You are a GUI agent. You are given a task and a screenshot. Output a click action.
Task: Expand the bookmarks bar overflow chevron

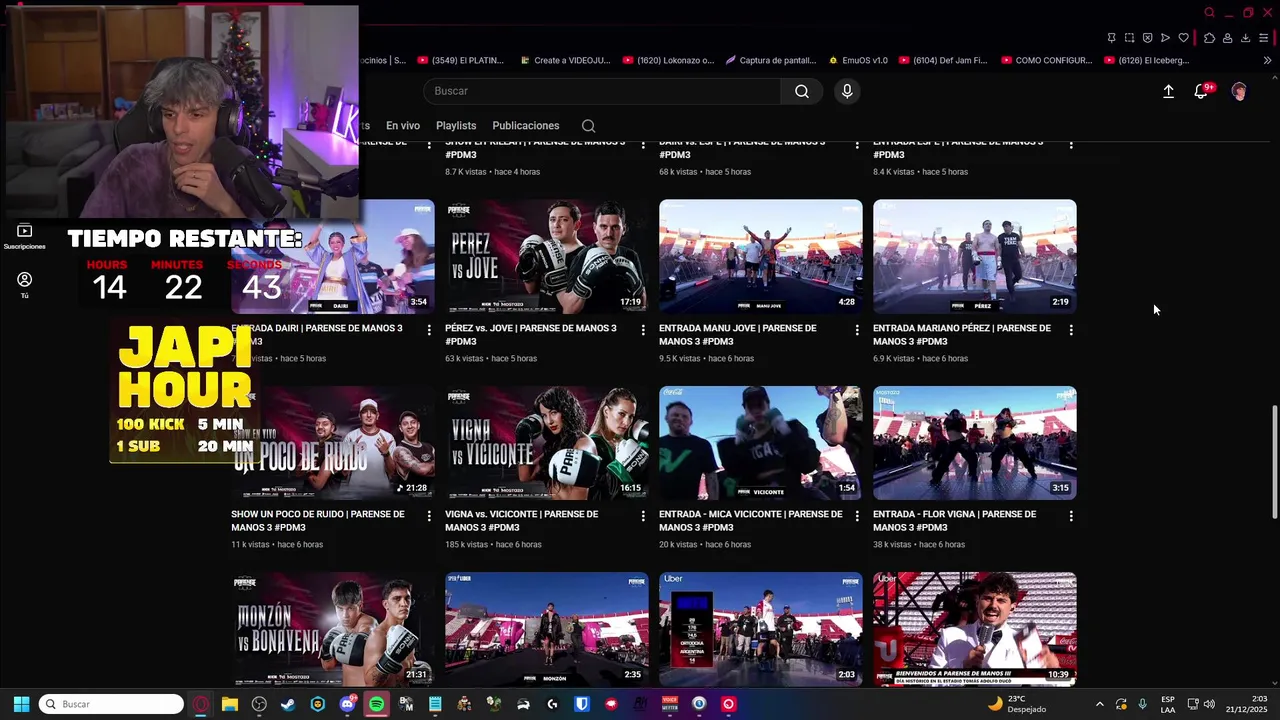tap(1267, 60)
